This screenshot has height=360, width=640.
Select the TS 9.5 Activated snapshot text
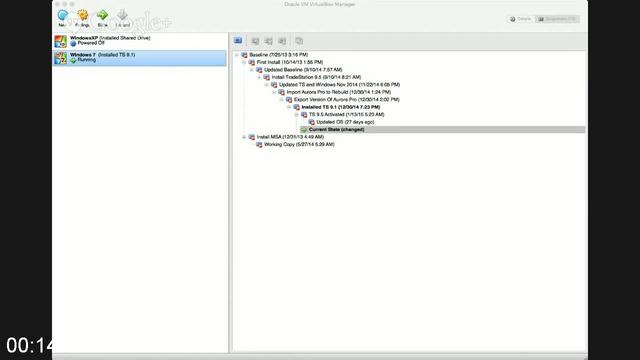(346, 115)
